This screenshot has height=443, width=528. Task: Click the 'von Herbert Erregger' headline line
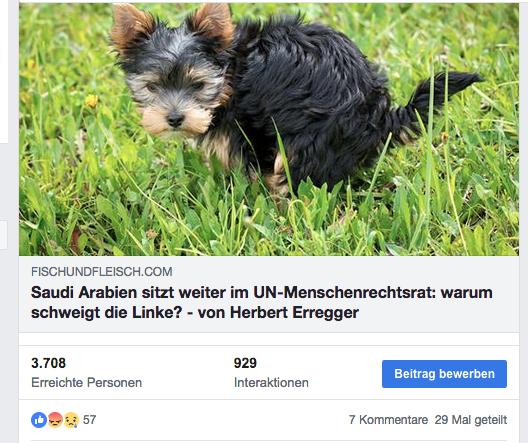278,313
